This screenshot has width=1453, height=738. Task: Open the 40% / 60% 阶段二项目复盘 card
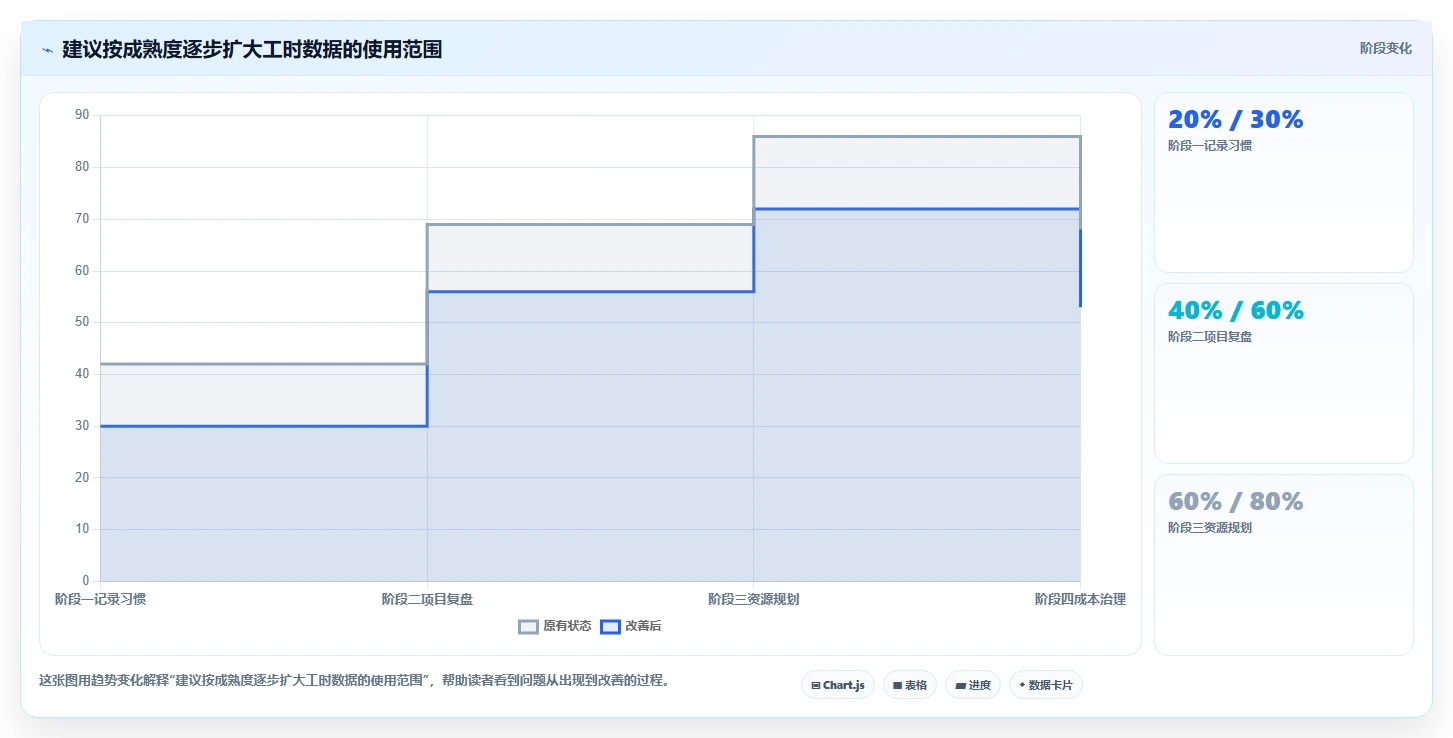pos(1284,374)
